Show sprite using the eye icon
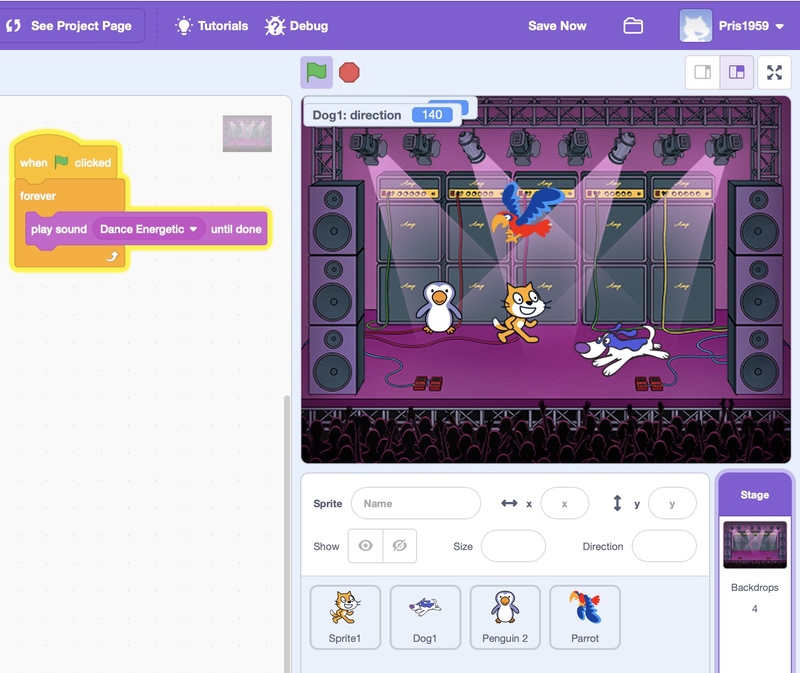The height and width of the screenshot is (673, 800). pyautogui.click(x=365, y=546)
